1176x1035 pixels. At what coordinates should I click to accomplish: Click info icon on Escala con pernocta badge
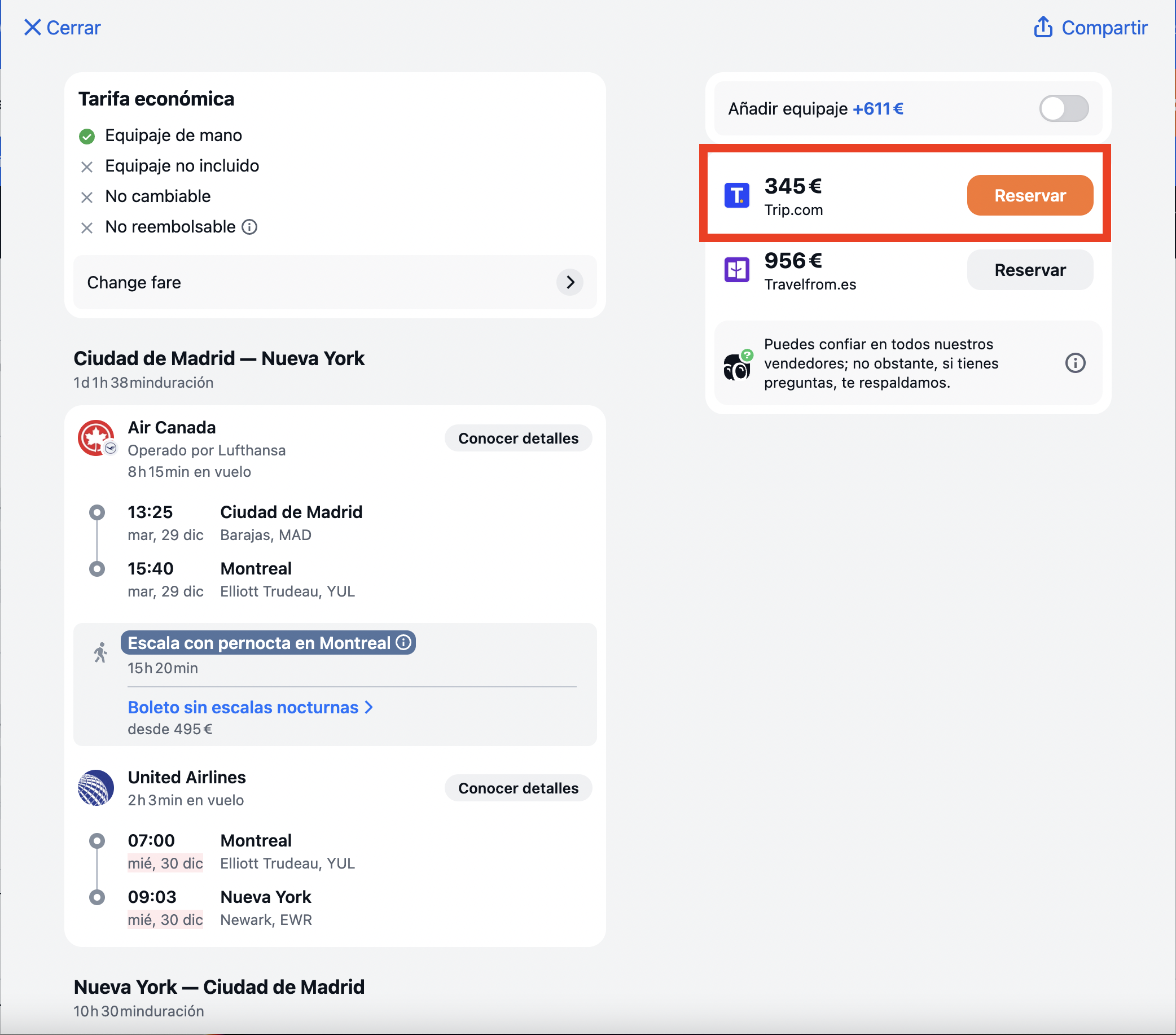[404, 642]
